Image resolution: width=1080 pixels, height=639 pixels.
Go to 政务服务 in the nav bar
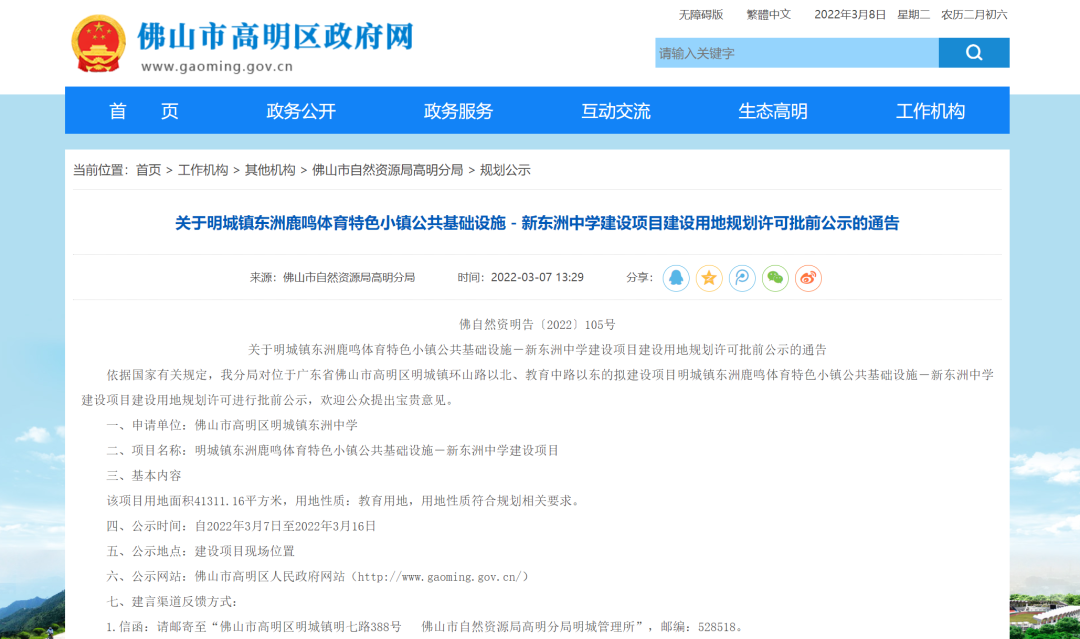[x=458, y=111]
